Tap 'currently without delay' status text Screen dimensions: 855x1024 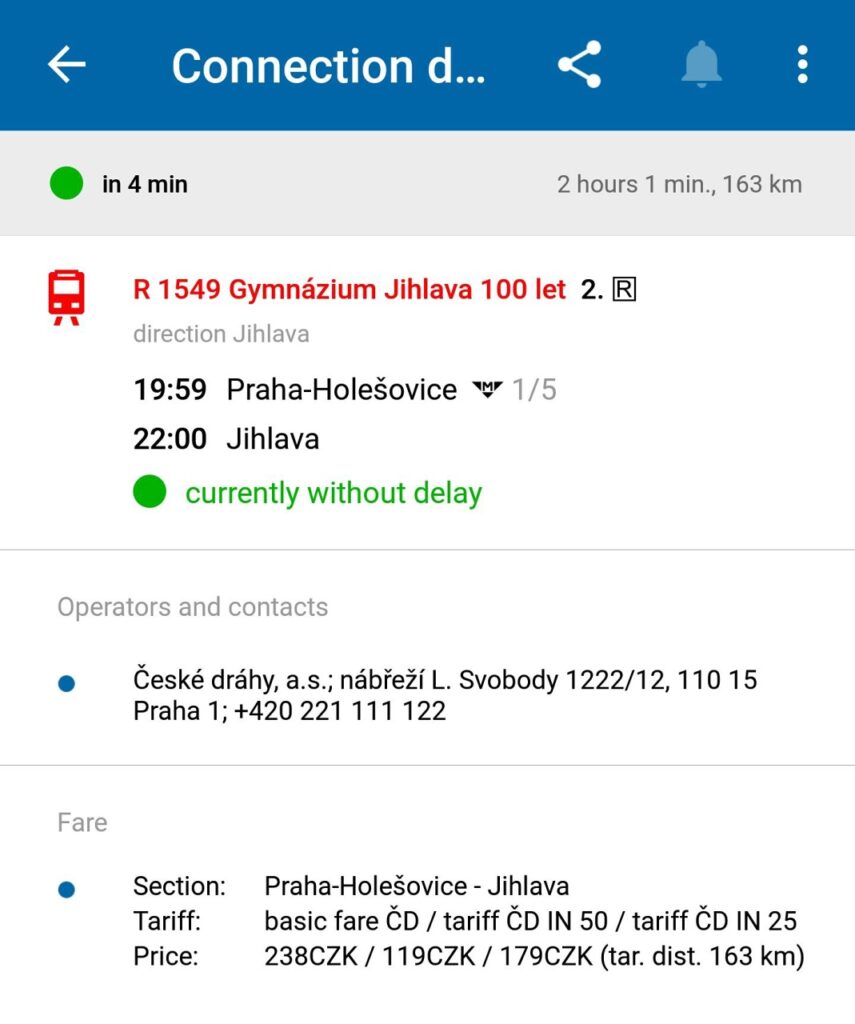tap(333, 493)
